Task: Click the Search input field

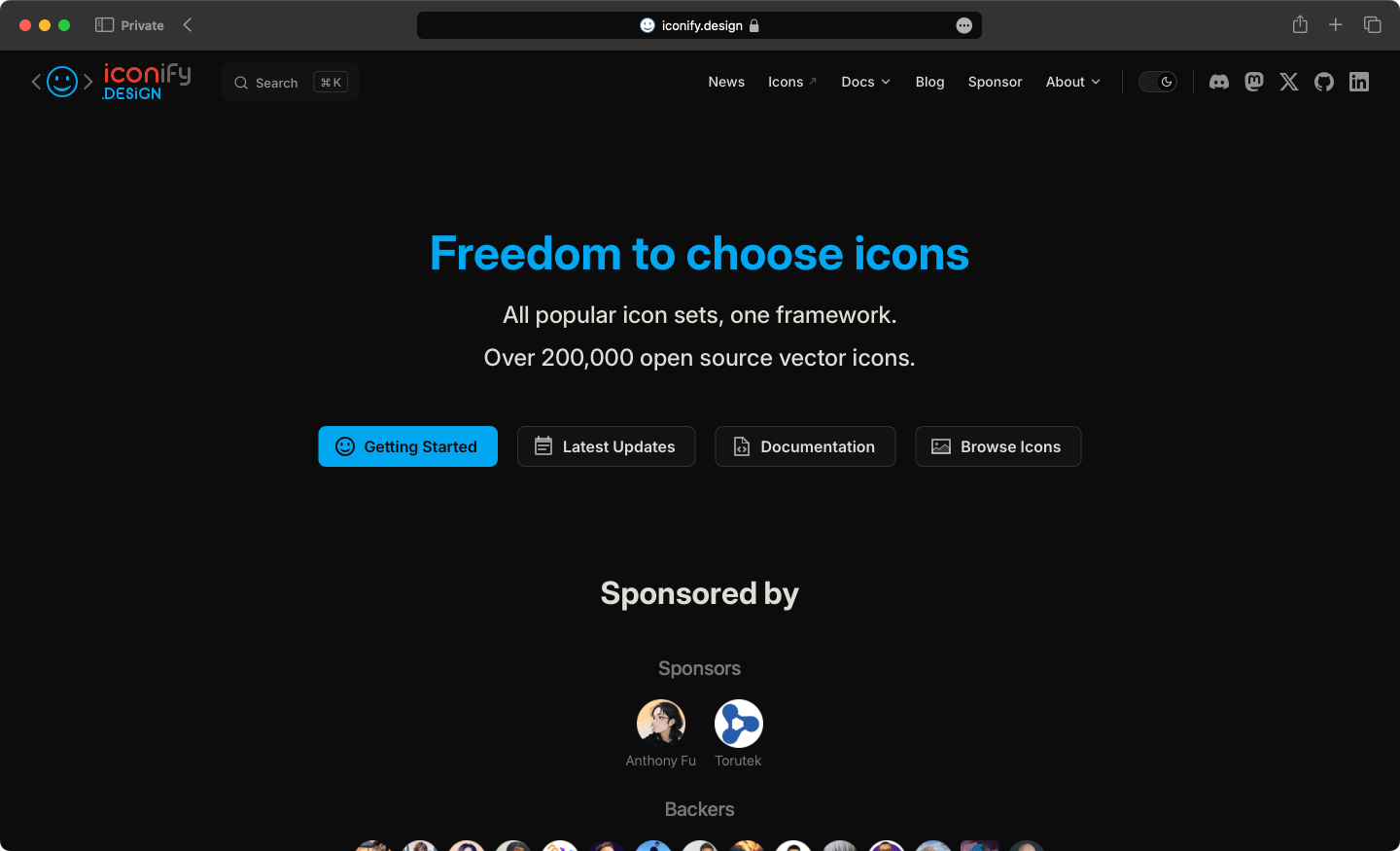Action: point(290,83)
